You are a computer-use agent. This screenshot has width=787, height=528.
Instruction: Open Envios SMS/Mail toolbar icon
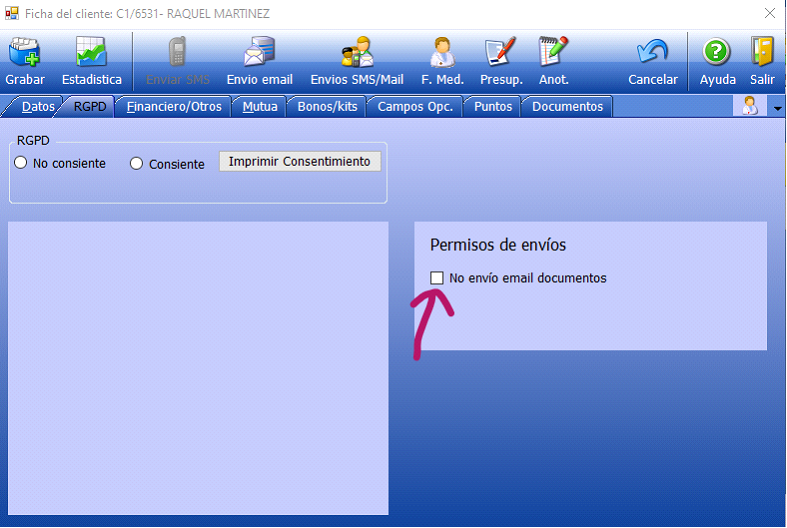point(357,52)
